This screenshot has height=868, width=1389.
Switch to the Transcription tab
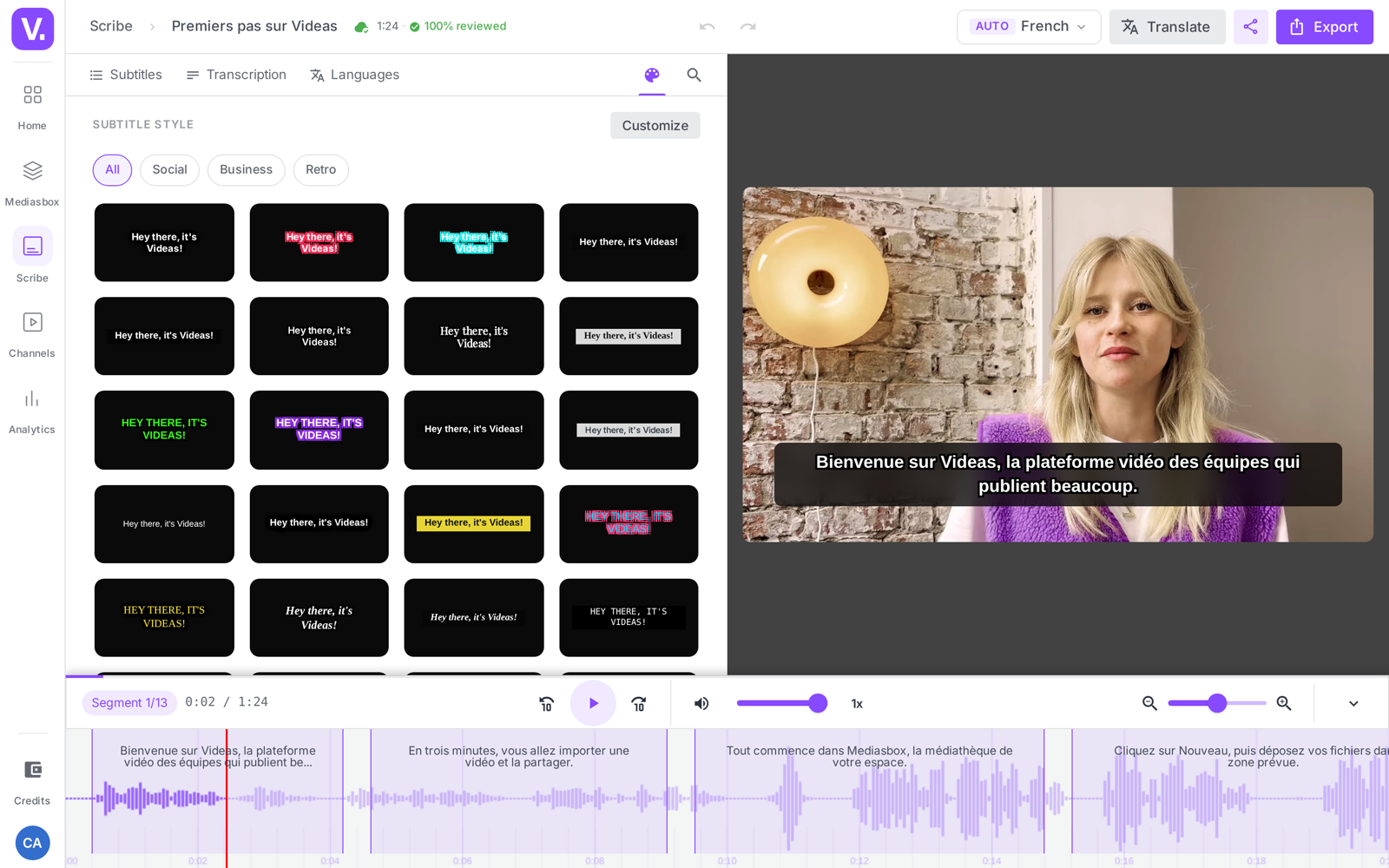236,75
